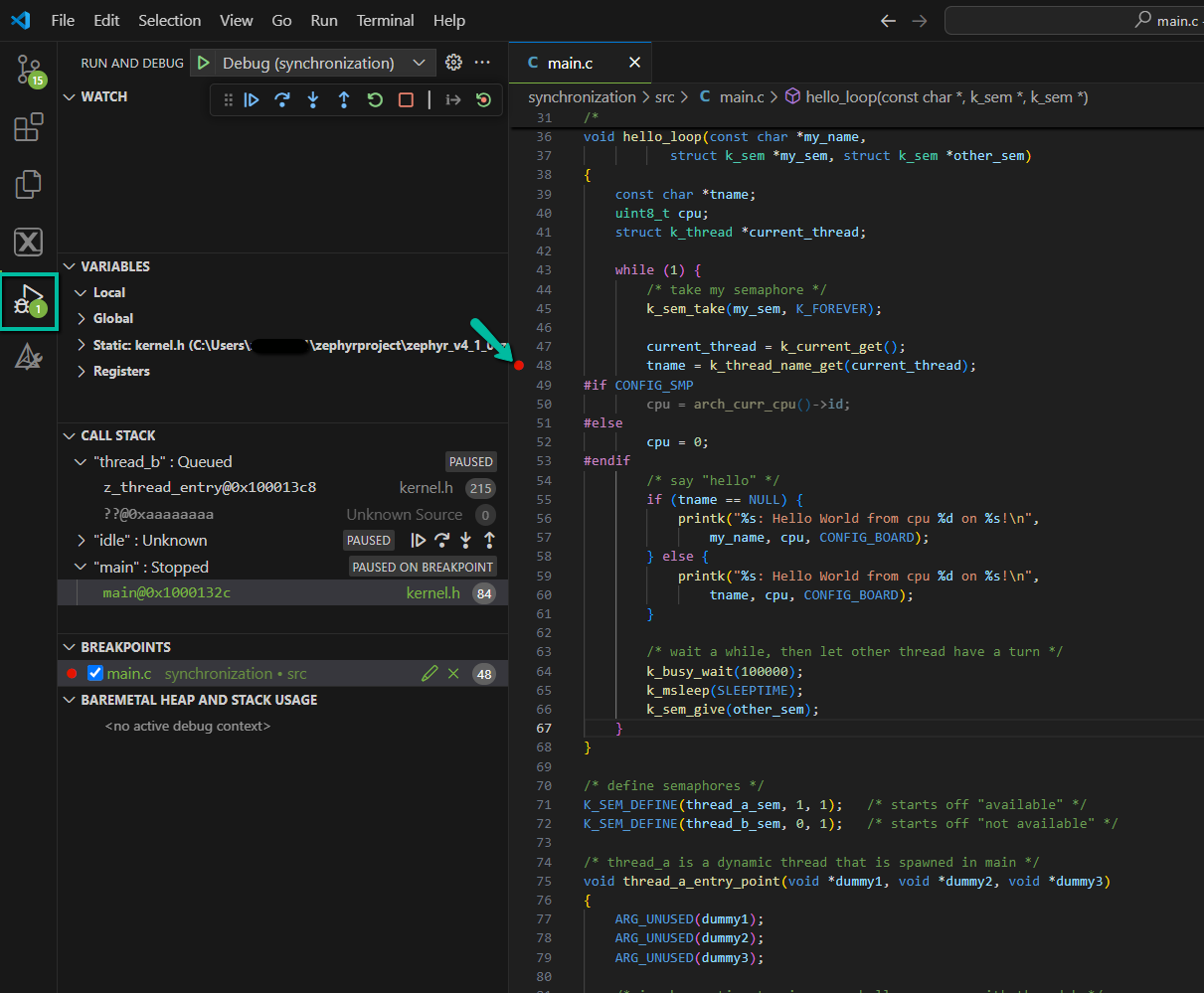Screen dimensions: 1204x993
Task: Restart the debug session via restart icon
Action: [375, 99]
